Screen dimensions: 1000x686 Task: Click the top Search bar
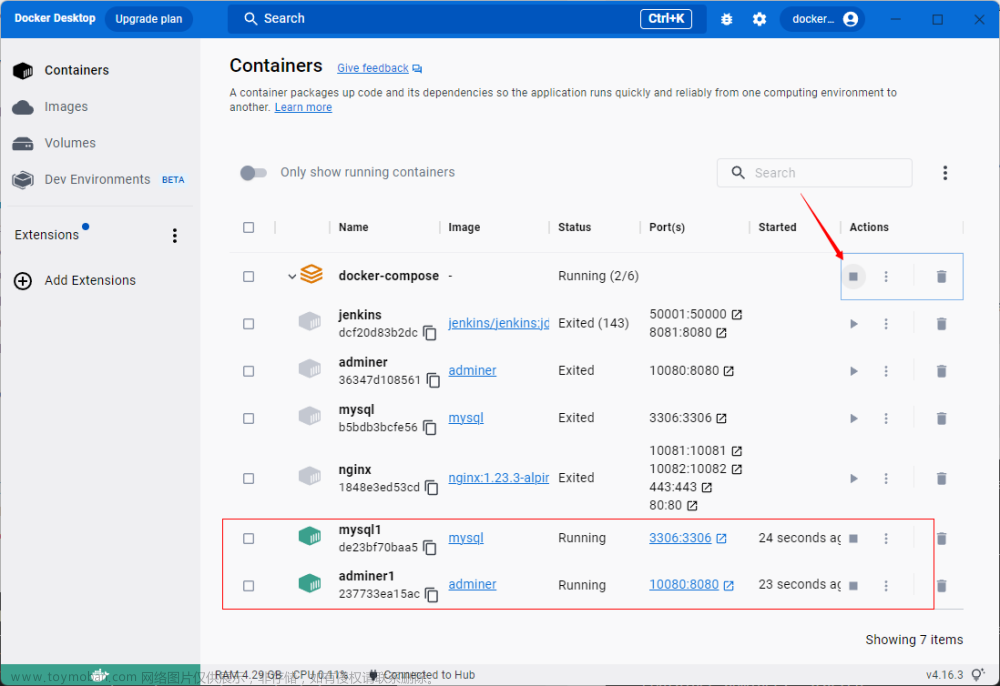[467, 19]
